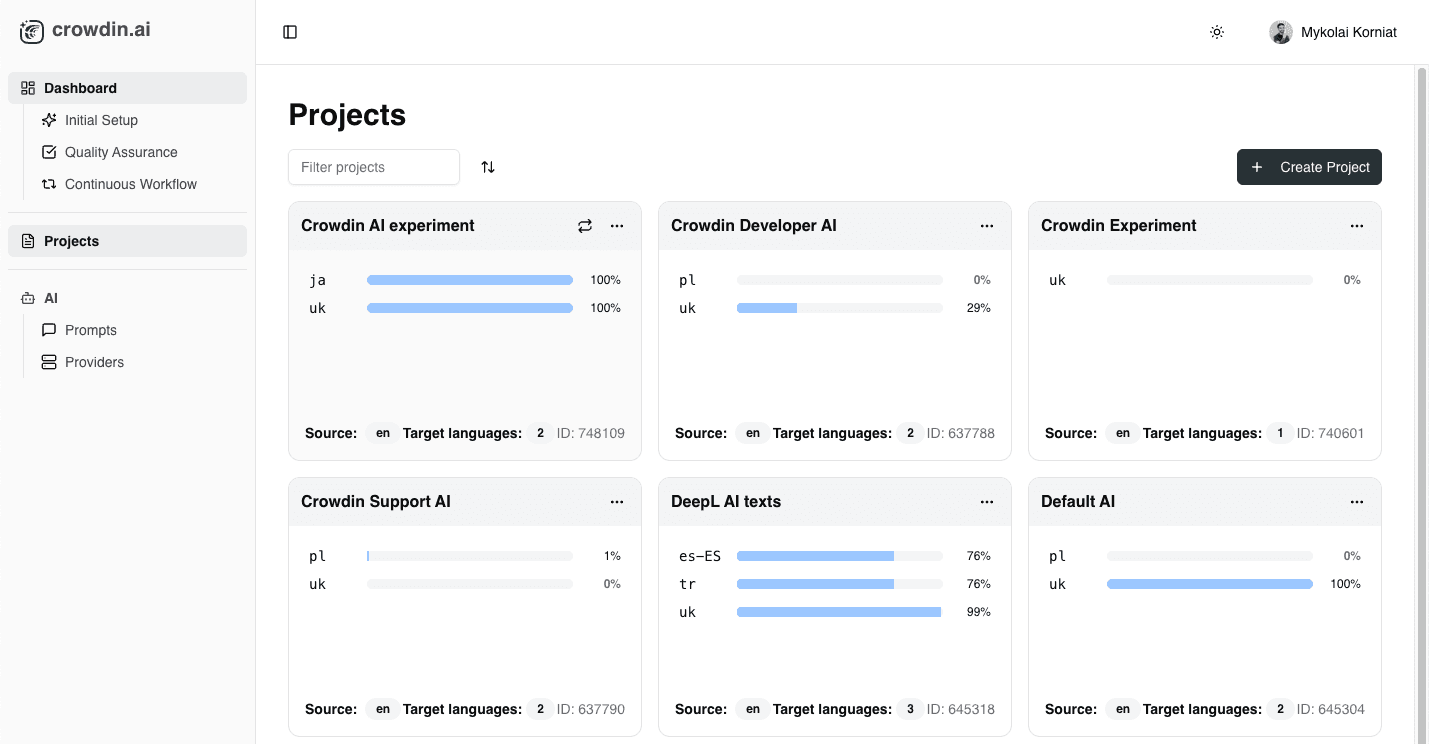Click the uk progress bar on Default AI
Image resolution: width=1429 pixels, height=744 pixels.
1210,583
